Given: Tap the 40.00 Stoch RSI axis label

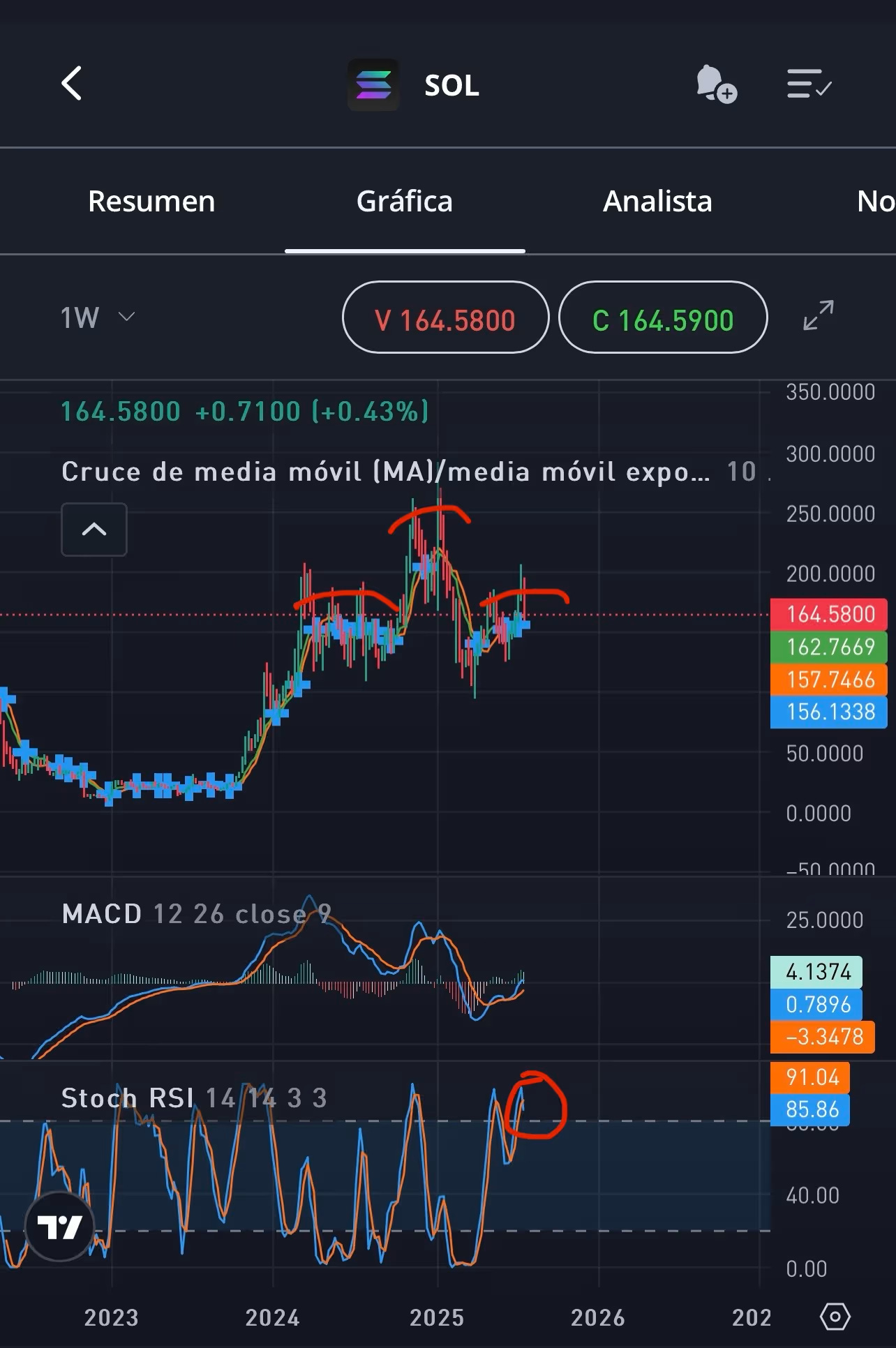Looking at the screenshot, I should click(x=812, y=1195).
